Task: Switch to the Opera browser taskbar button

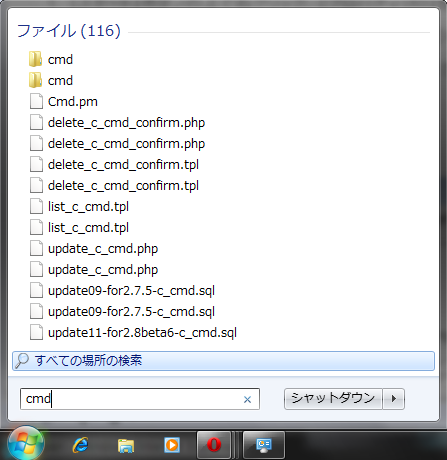Action: tap(214, 445)
